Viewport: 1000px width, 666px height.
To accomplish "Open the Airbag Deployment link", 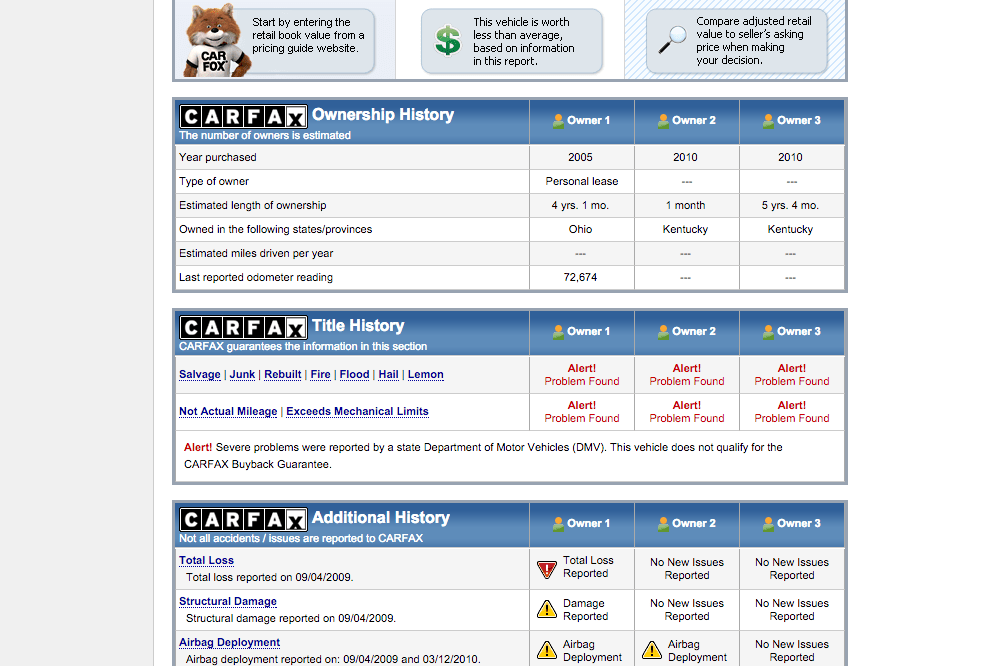I will 229,642.
